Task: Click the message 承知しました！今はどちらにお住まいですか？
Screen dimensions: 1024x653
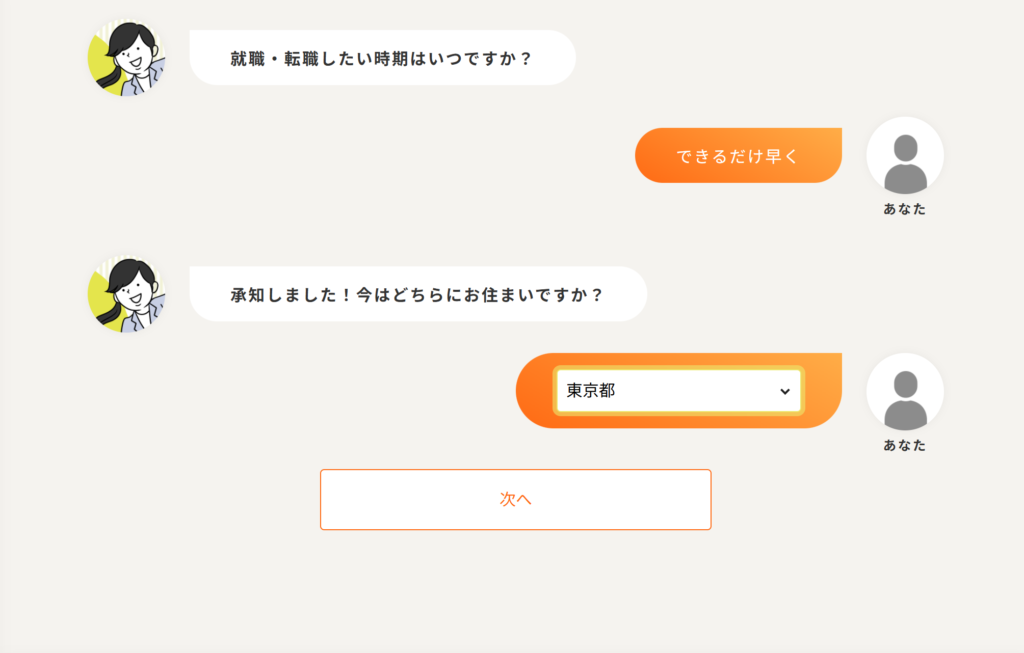Action: (418, 295)
